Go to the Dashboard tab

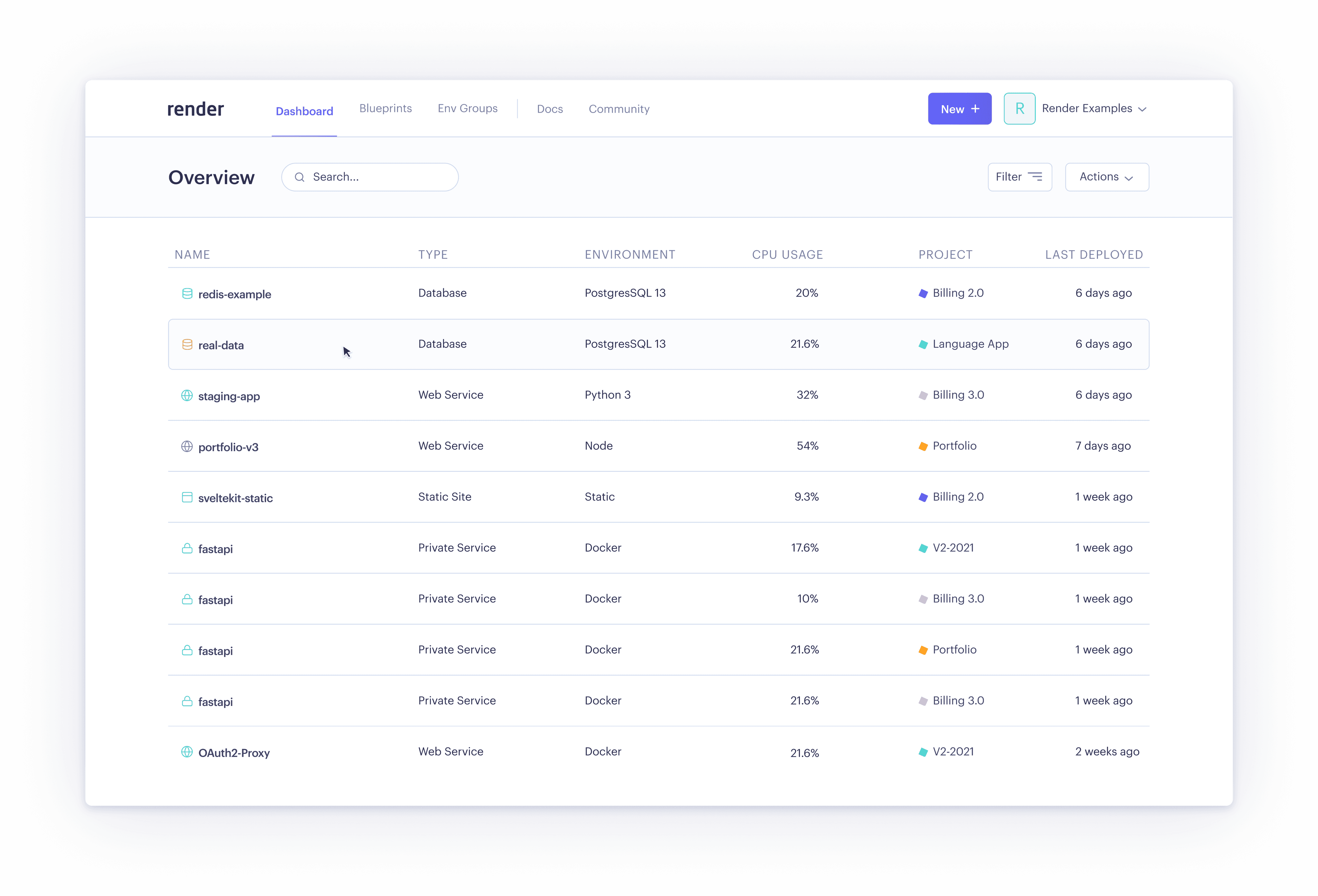pos(304,111)
